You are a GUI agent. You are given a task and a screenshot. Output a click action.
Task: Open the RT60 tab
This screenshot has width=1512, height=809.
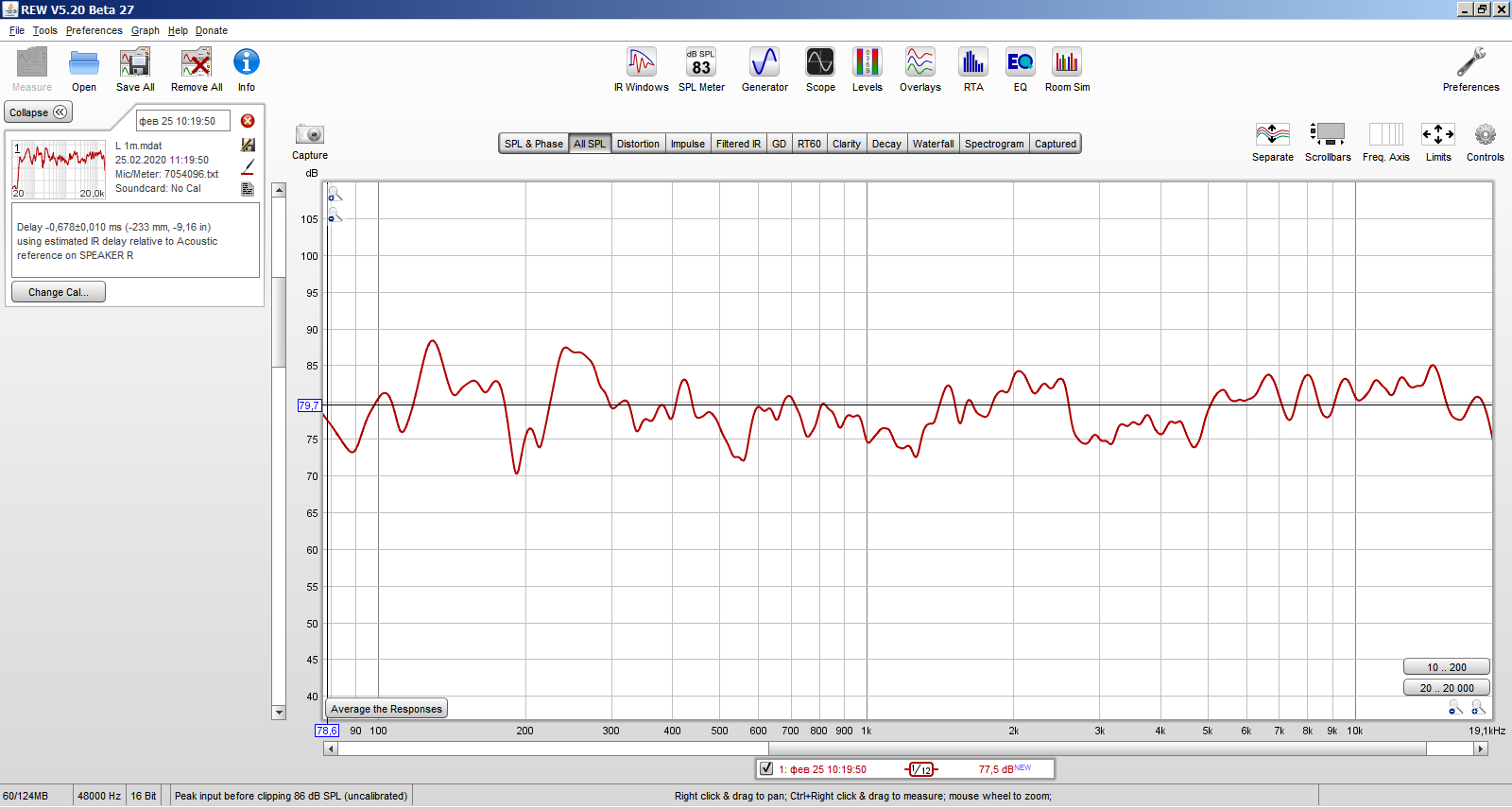tap(809, 144)
